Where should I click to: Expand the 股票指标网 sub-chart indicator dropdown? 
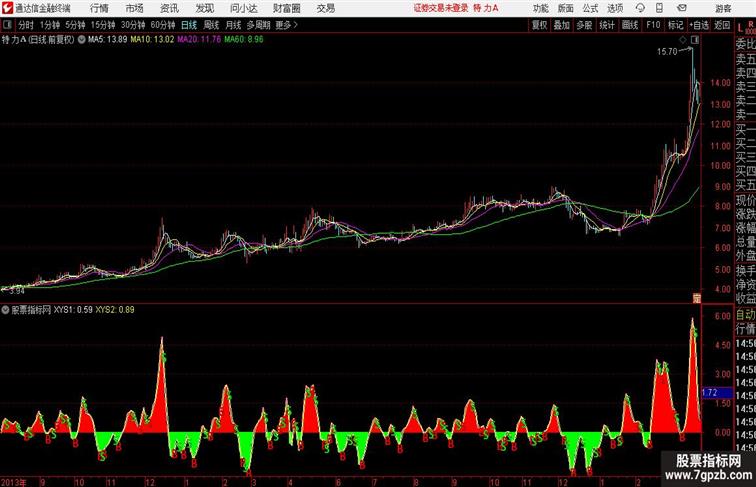point(5,310)
